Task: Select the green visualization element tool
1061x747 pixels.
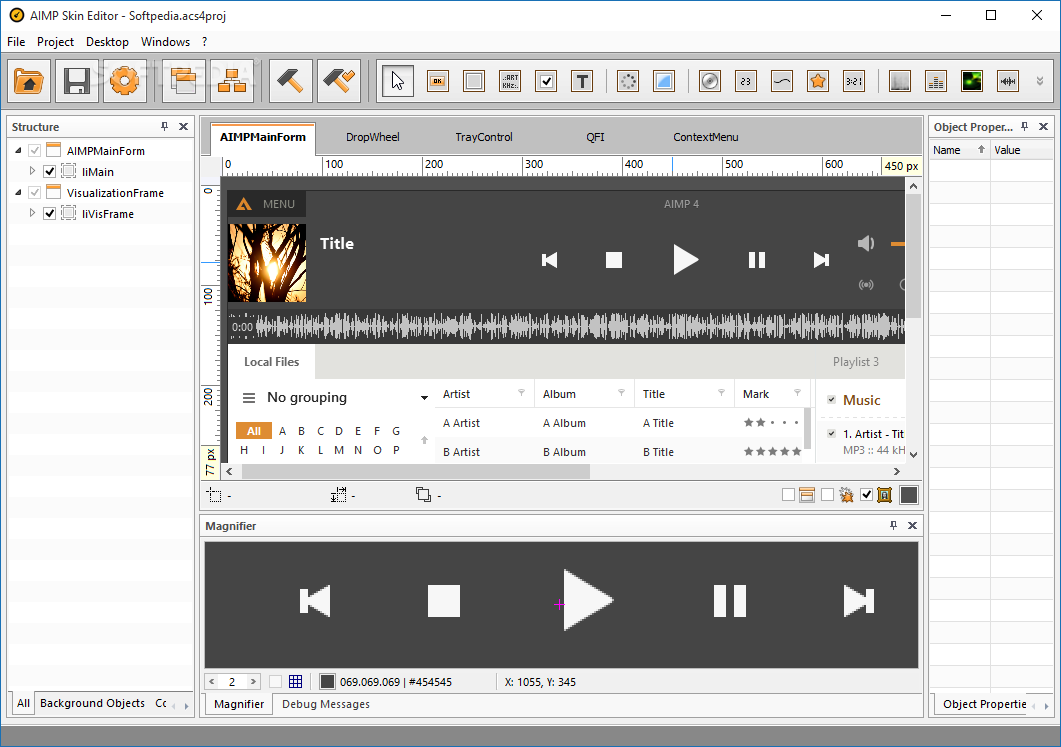Action: [972, 82]
